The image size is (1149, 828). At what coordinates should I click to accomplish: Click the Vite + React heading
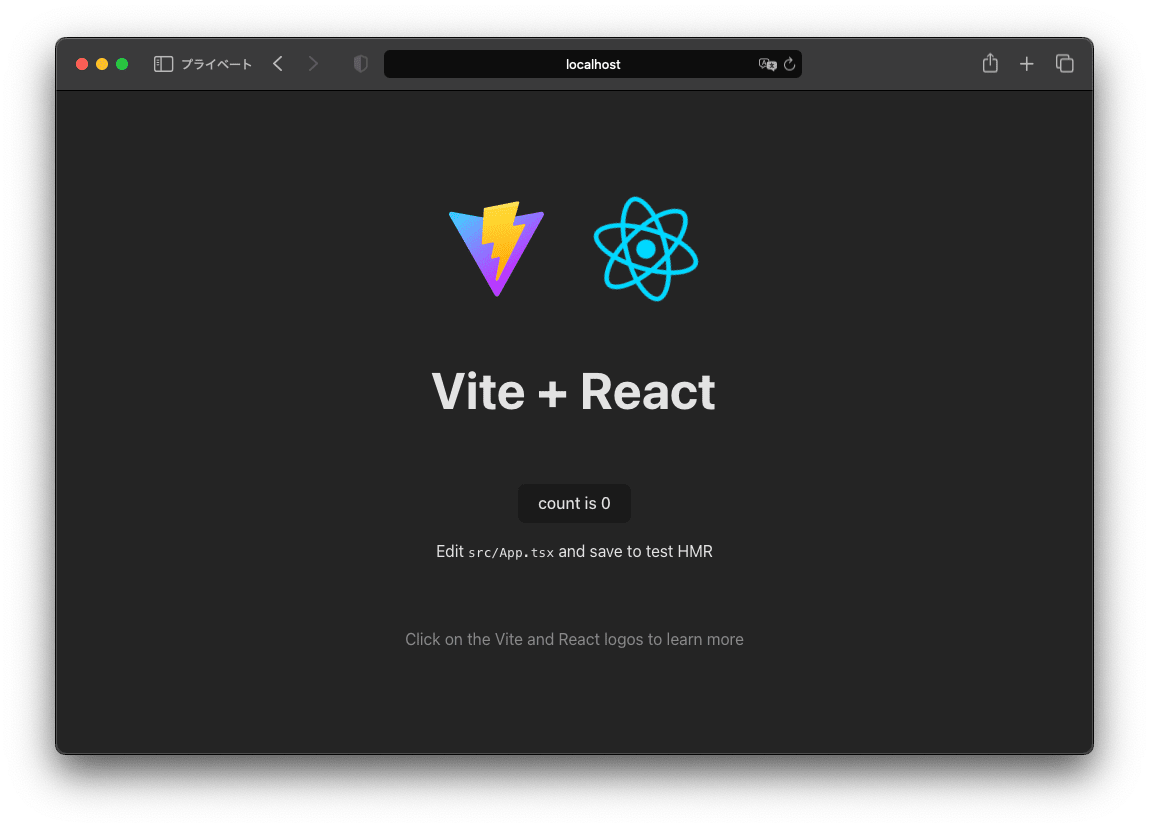coord(574,391)
